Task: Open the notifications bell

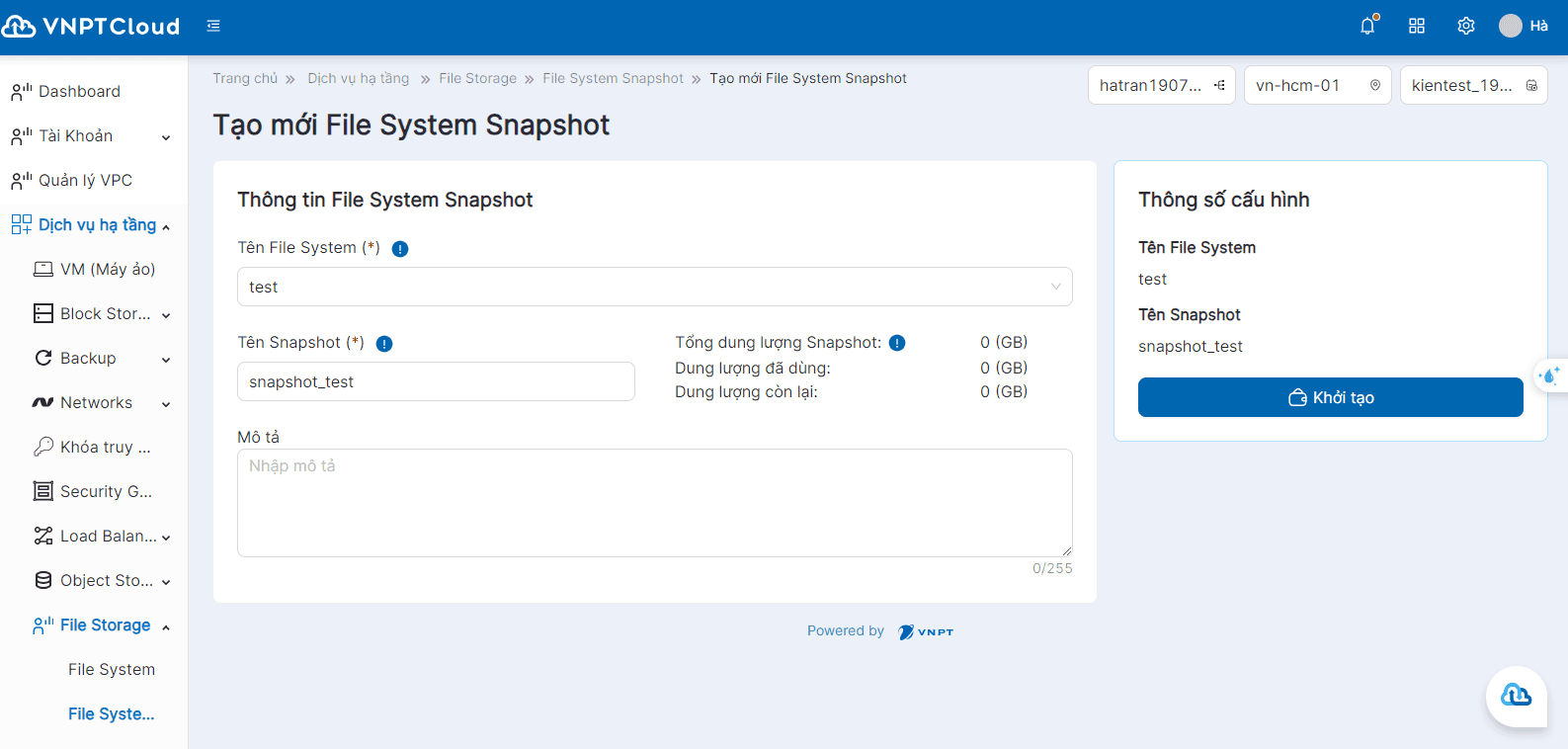Action: 1367,26
